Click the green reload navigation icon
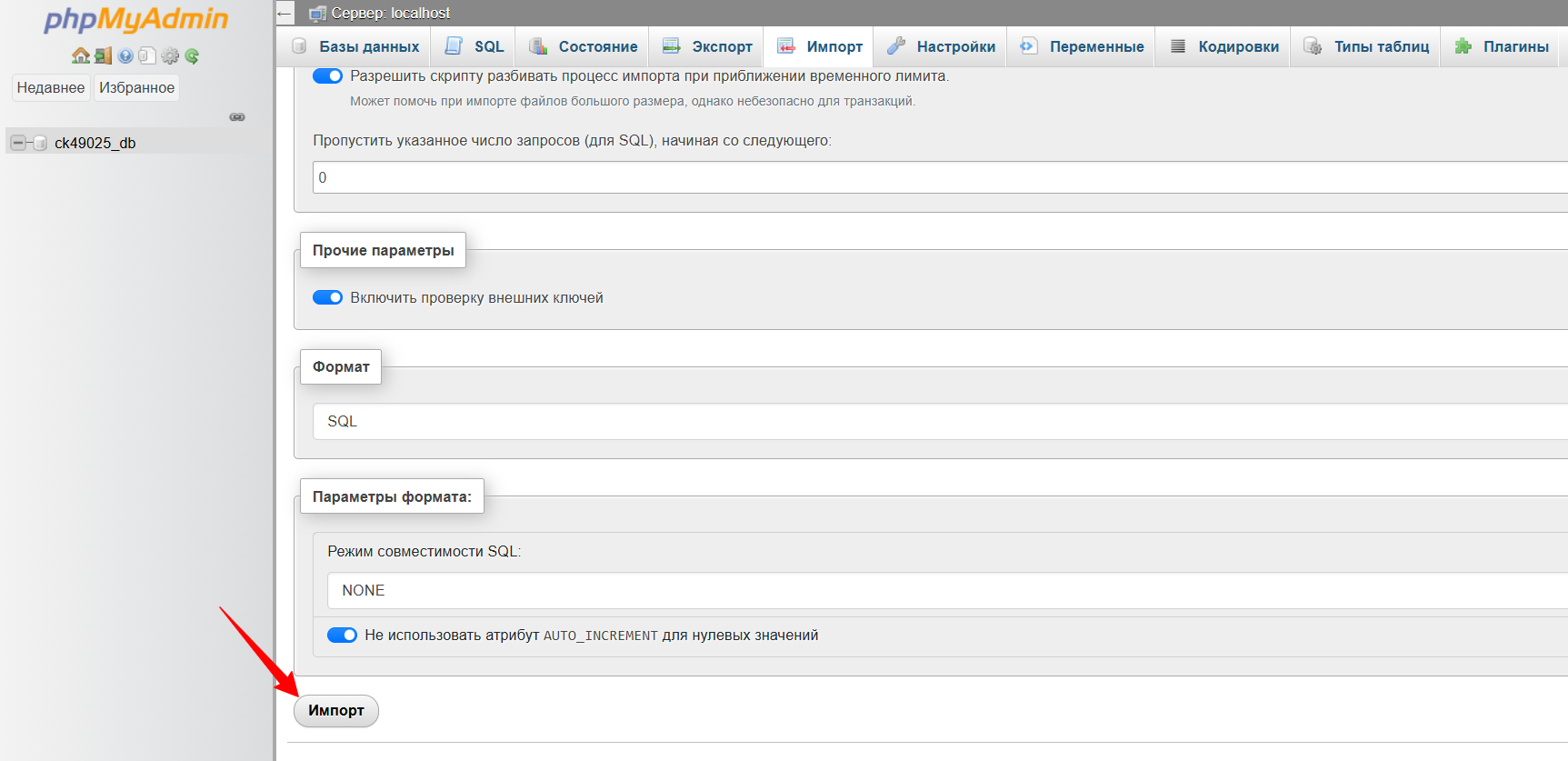 [192, 55]
